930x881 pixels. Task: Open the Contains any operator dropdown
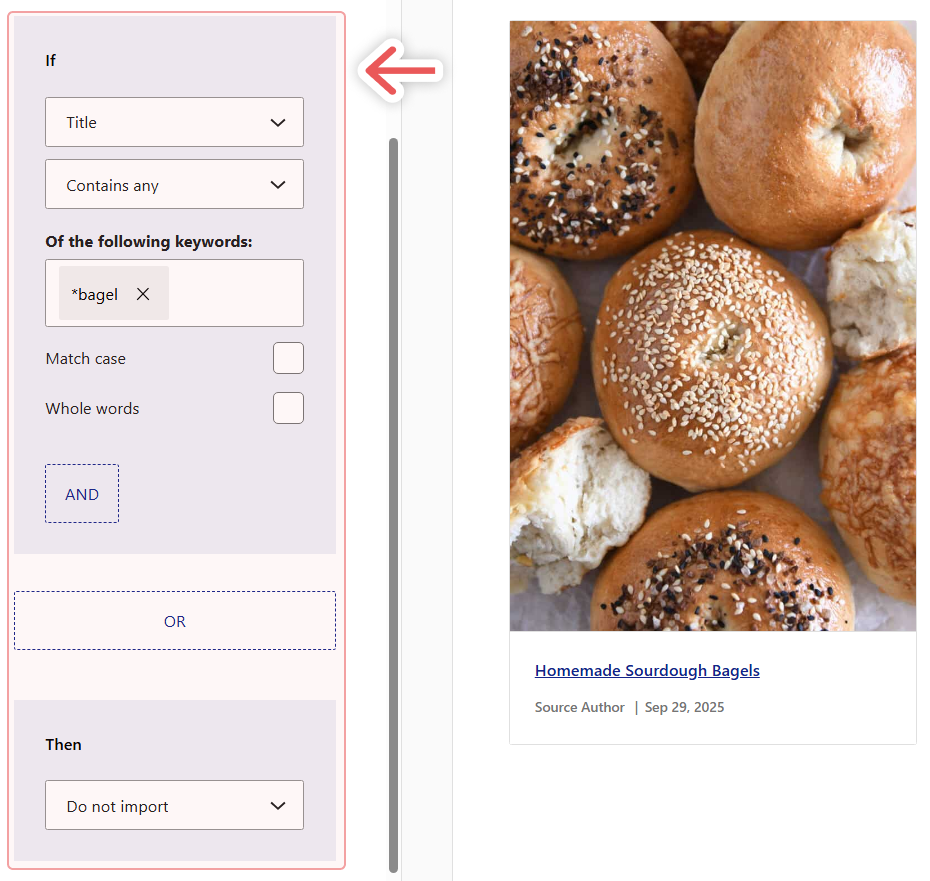(174, 184)
